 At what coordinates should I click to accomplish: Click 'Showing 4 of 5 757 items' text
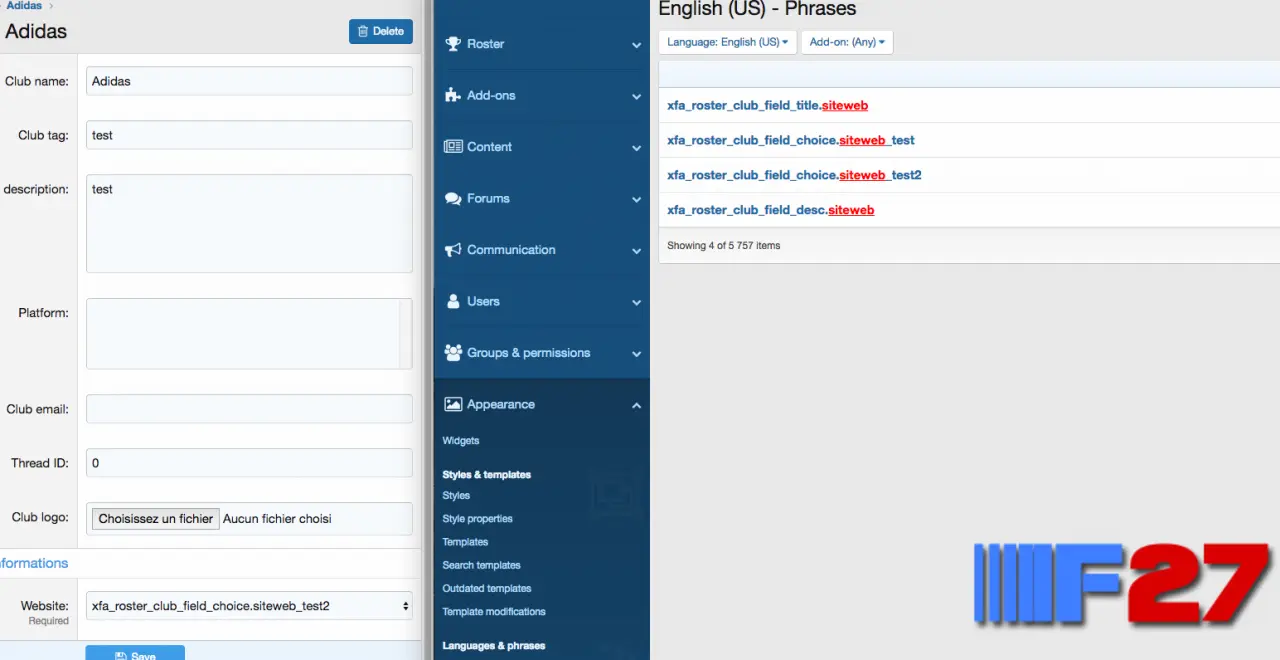(x=724, y=245)
